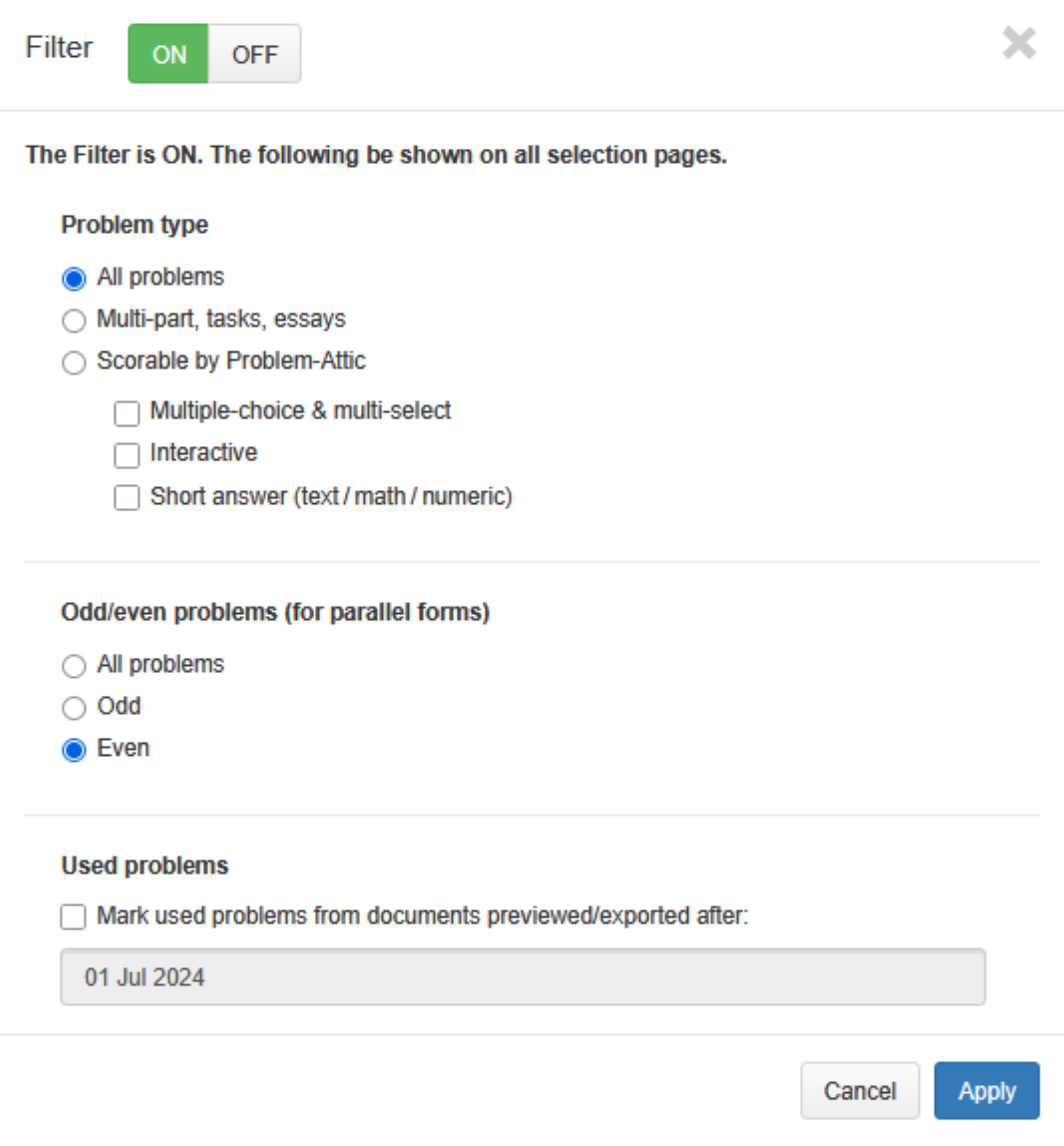Open the 01 Jul 2024 date field
1064x1146 pixels.
[522, 977]
